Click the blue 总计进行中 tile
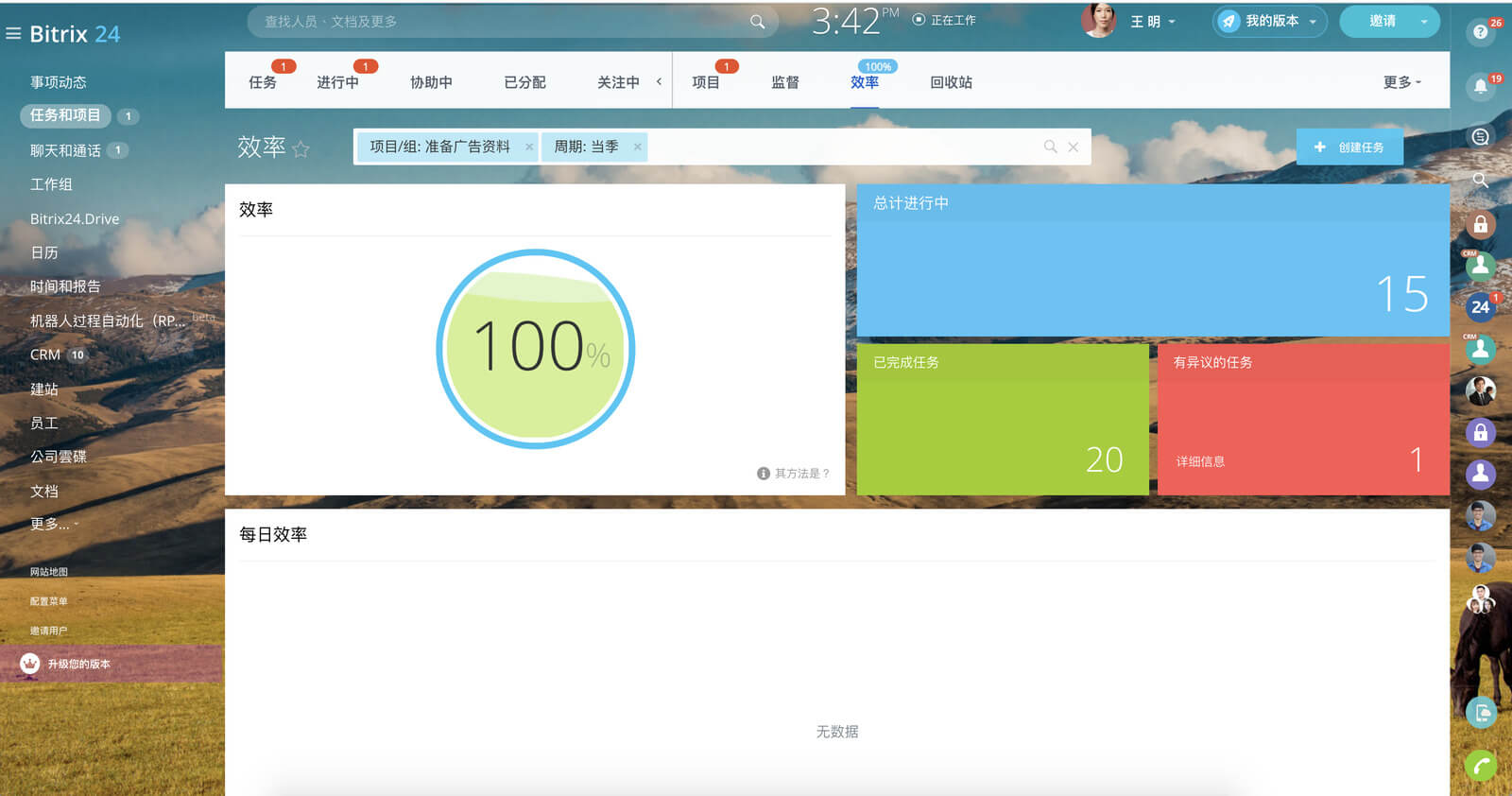 click(1153, 260)
